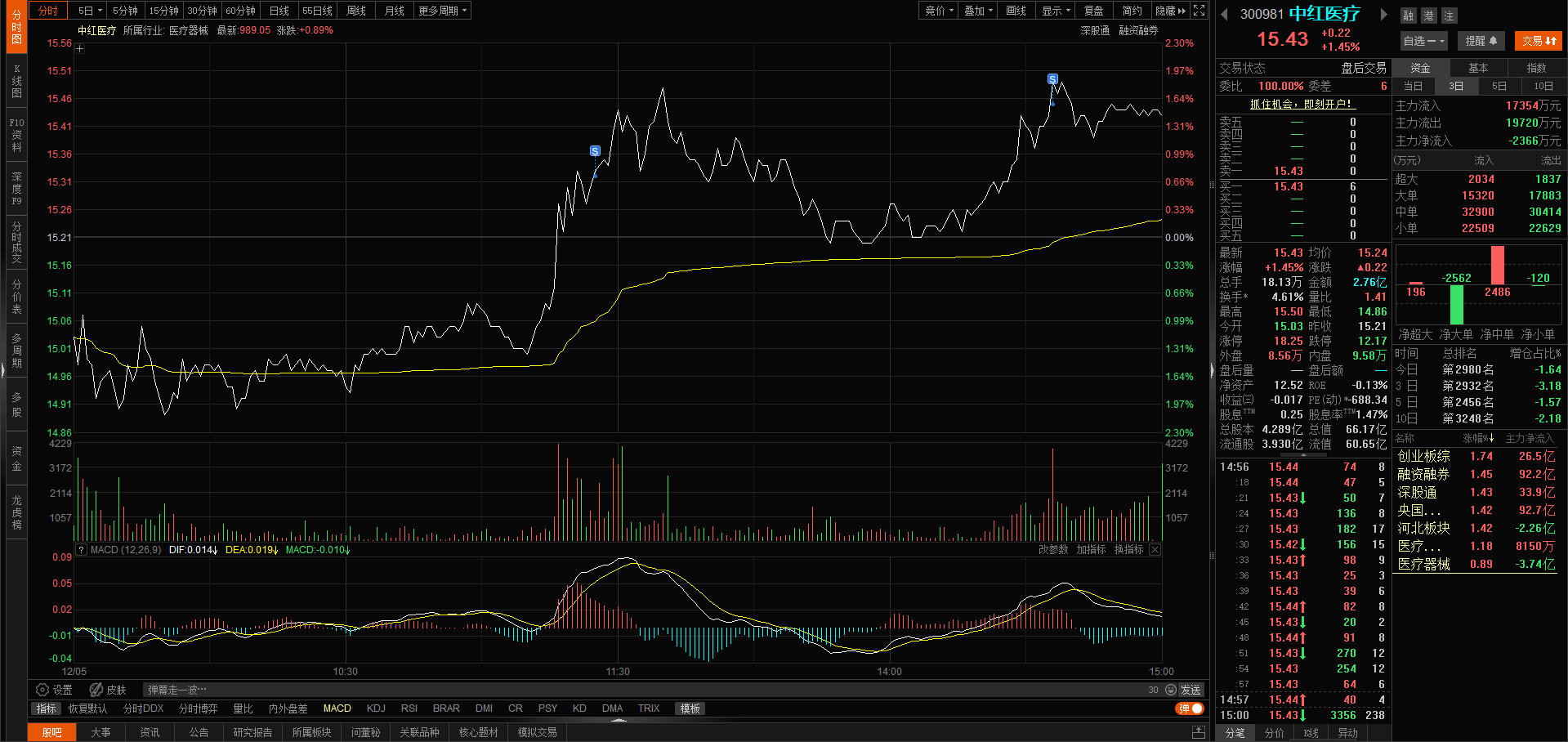1568x742 pixels.
Task: Open the 资金 sidebar item
Action: pos(16,458)
